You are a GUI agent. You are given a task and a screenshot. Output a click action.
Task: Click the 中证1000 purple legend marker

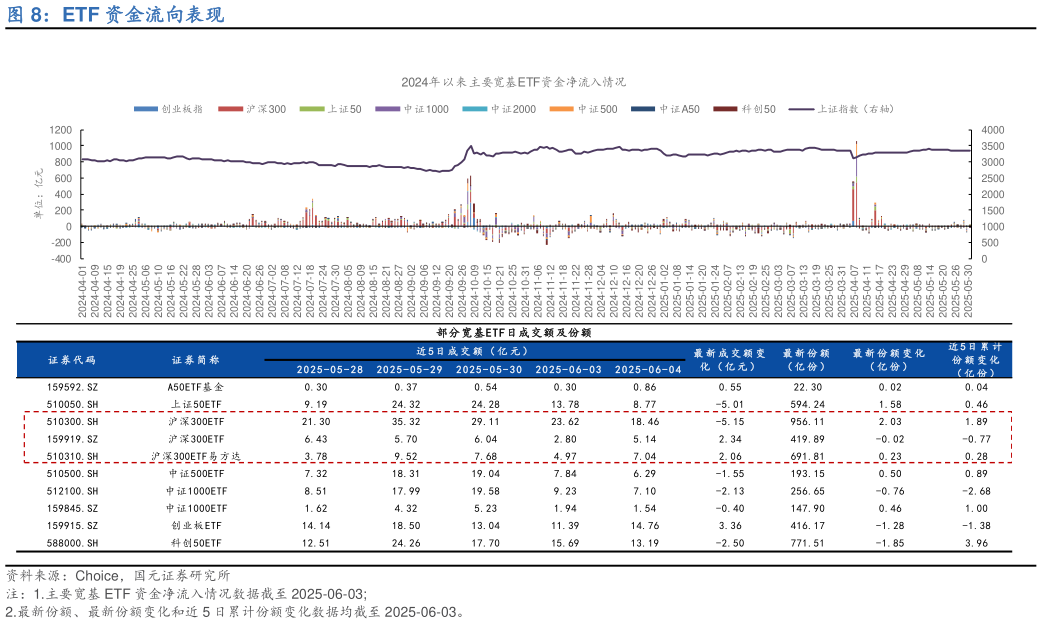pyautogui.click(x=385, y=110)
